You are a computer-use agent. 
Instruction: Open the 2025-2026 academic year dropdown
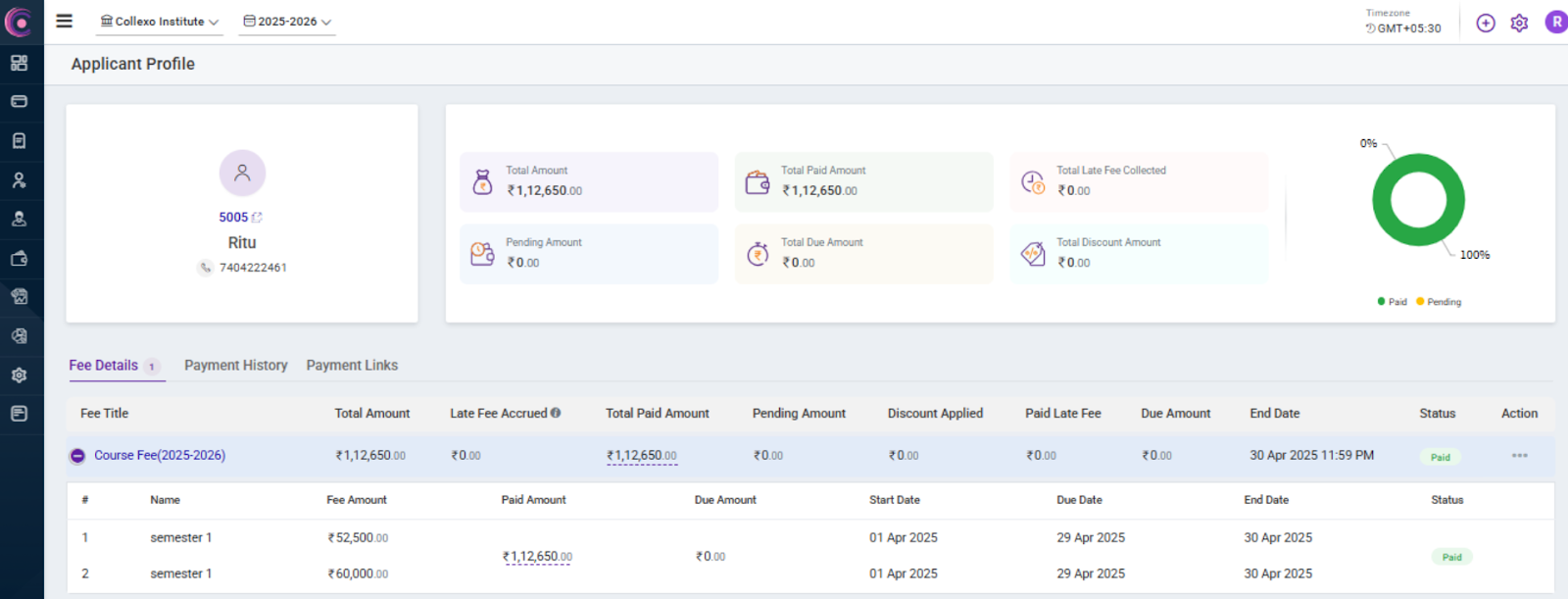[287, 22]
